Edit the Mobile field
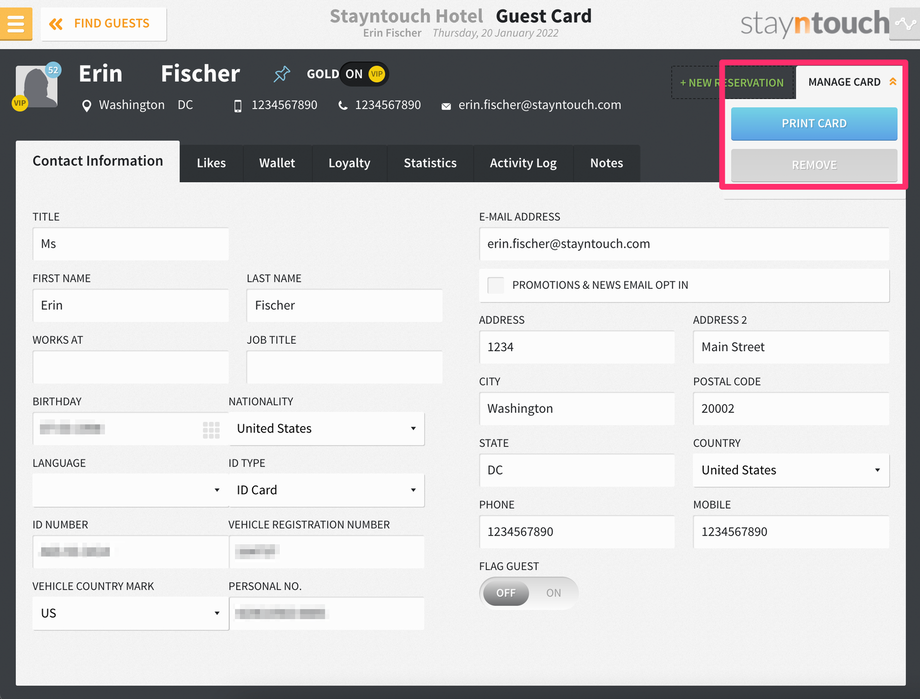 791,532
